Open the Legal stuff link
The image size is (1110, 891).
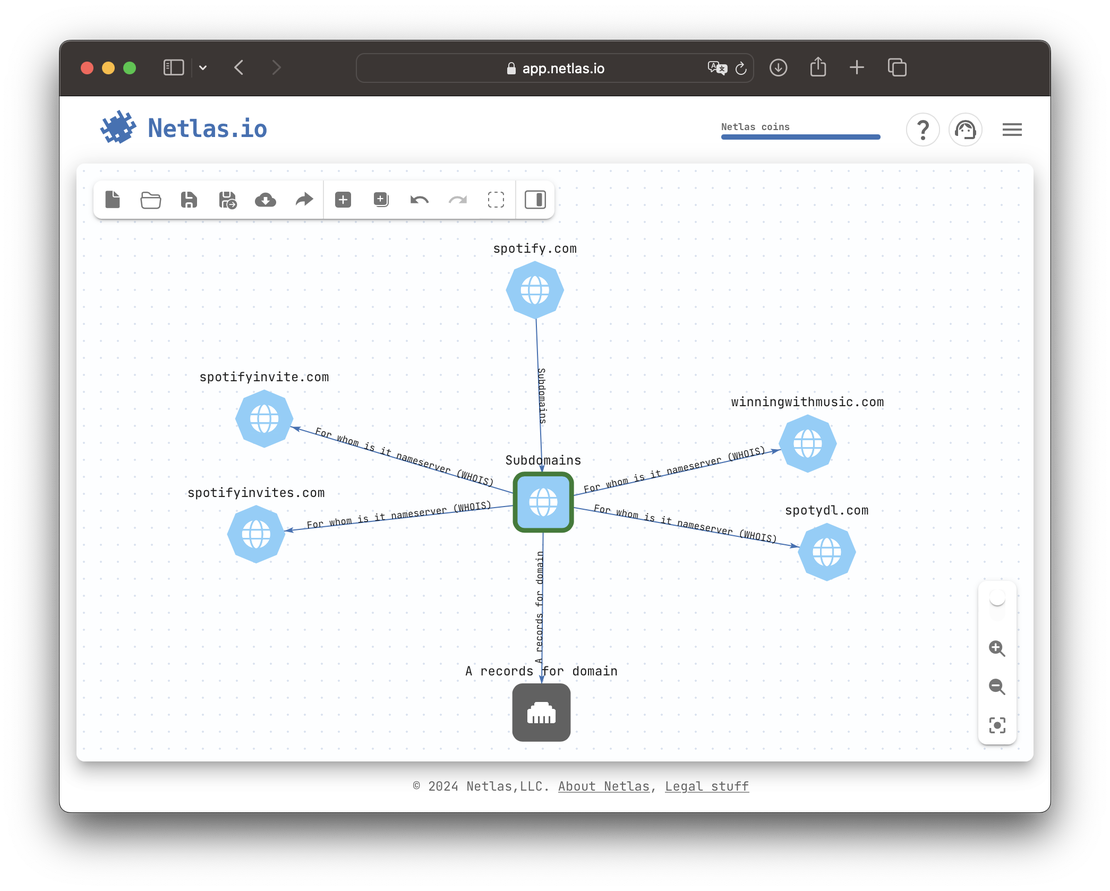click(706, 786)
